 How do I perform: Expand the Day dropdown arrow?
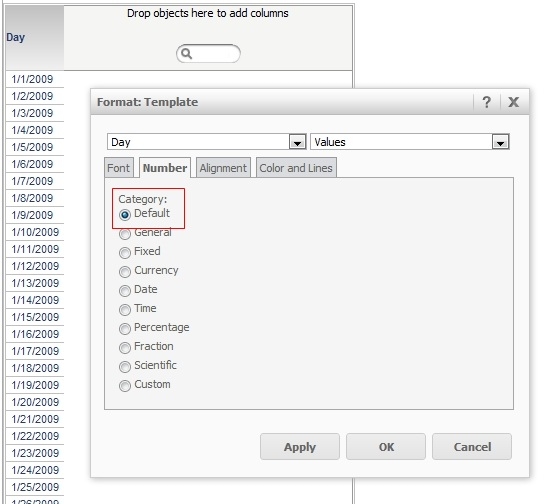(x=297, y=142)
